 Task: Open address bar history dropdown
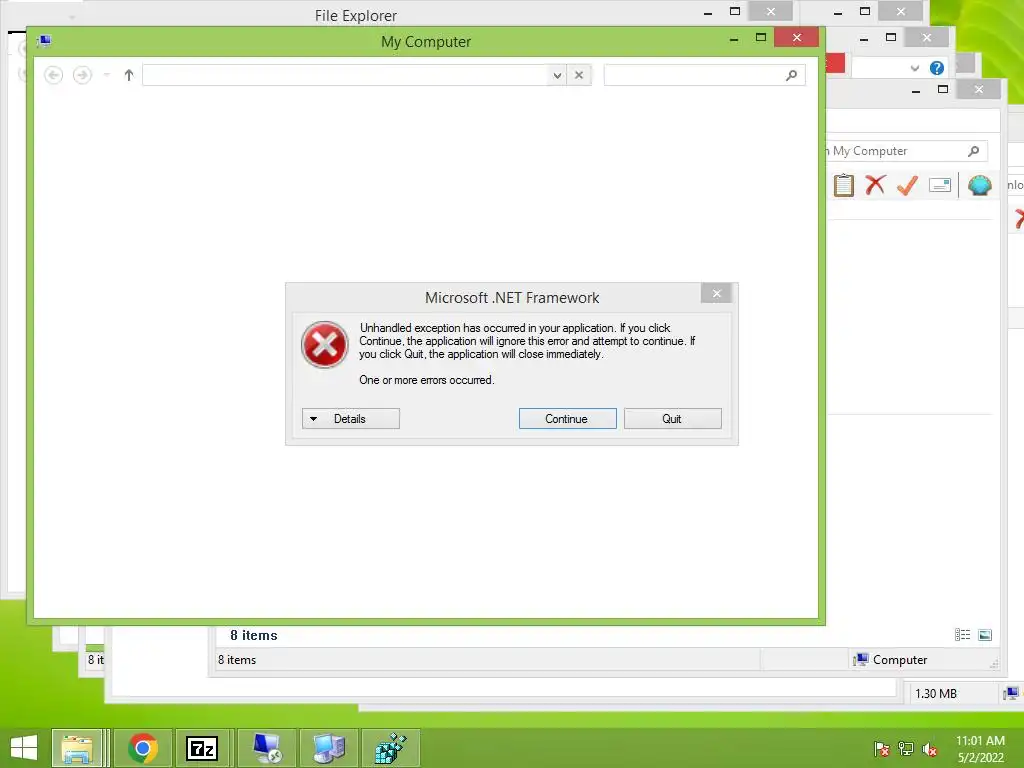(557, 75)
